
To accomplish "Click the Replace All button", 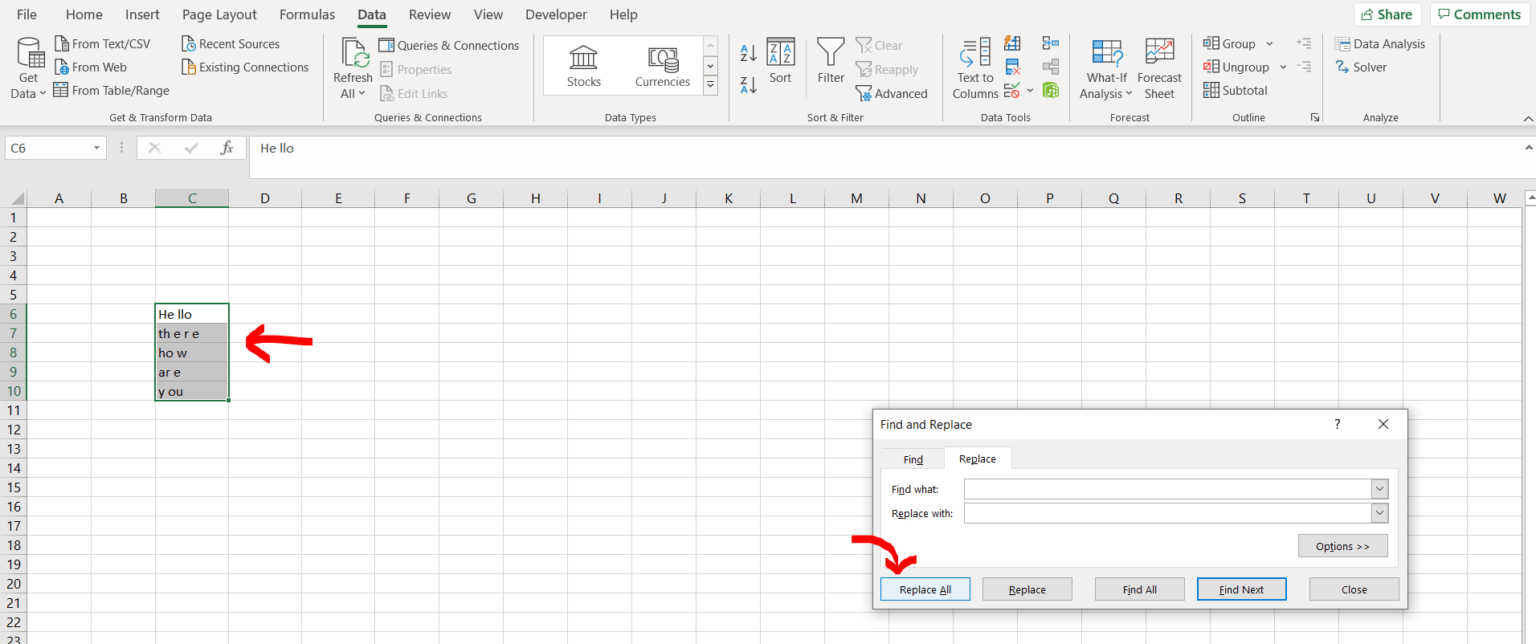I will (924, 589).
